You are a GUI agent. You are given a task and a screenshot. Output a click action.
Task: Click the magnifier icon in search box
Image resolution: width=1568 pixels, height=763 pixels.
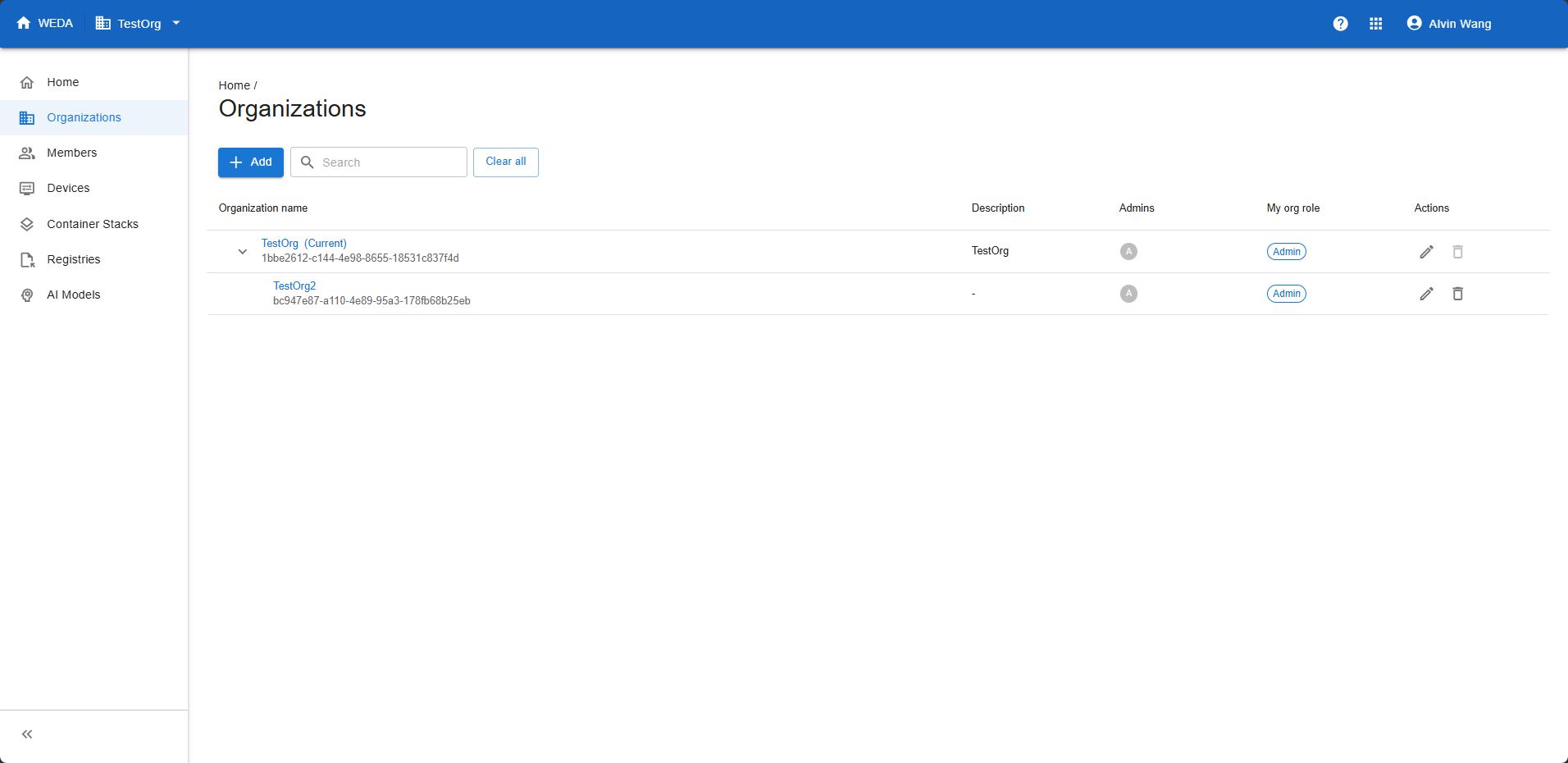pos(308,162)
